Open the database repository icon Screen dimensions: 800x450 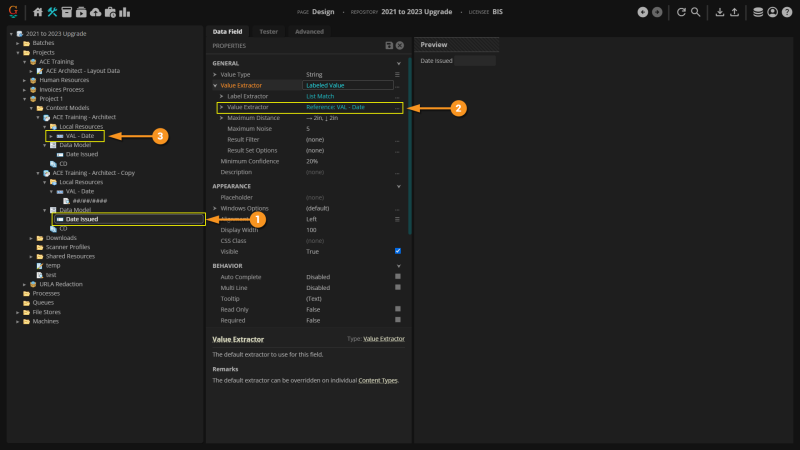(x=758, y=12)
